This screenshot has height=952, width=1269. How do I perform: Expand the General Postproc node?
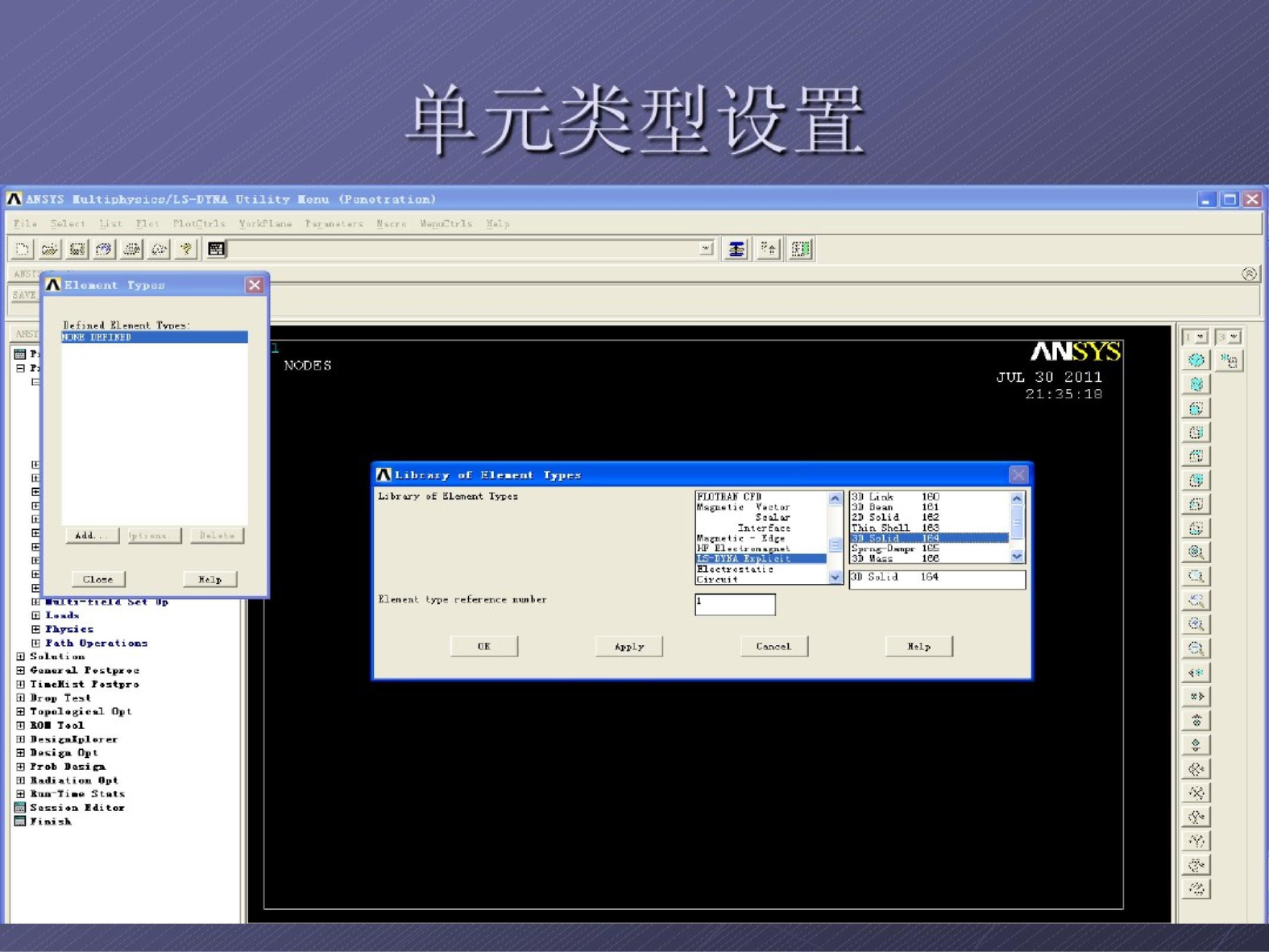coord(21,670)
